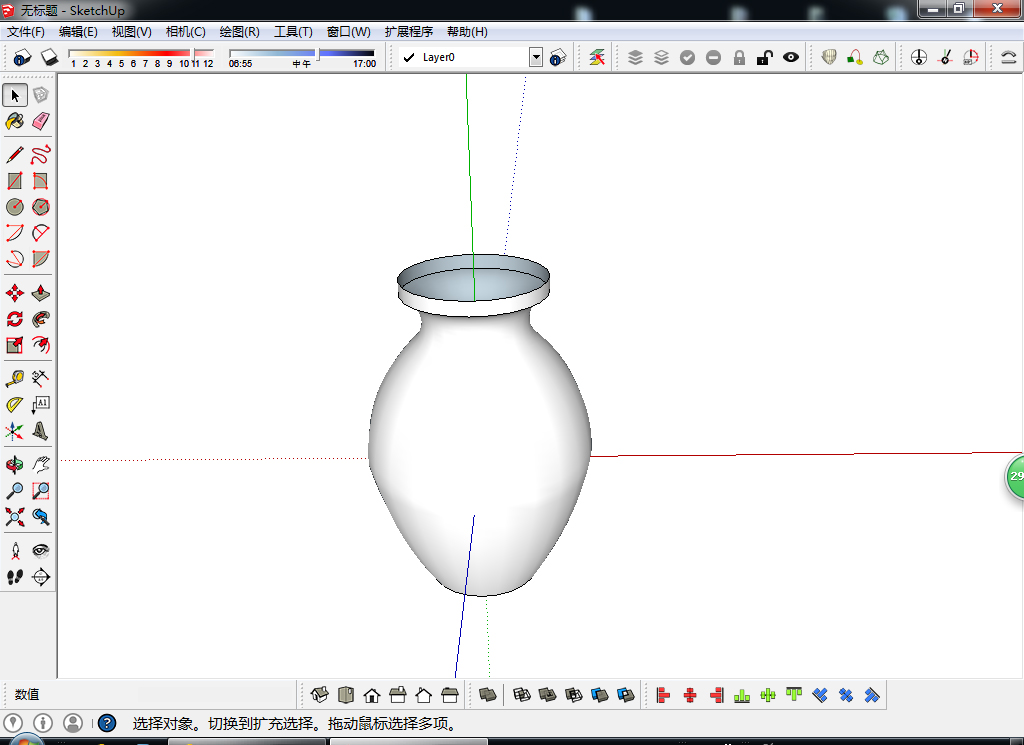Open the 帮助(H) menu
The height and width of the screenshot is (745, 1024).
coord(467,32)
